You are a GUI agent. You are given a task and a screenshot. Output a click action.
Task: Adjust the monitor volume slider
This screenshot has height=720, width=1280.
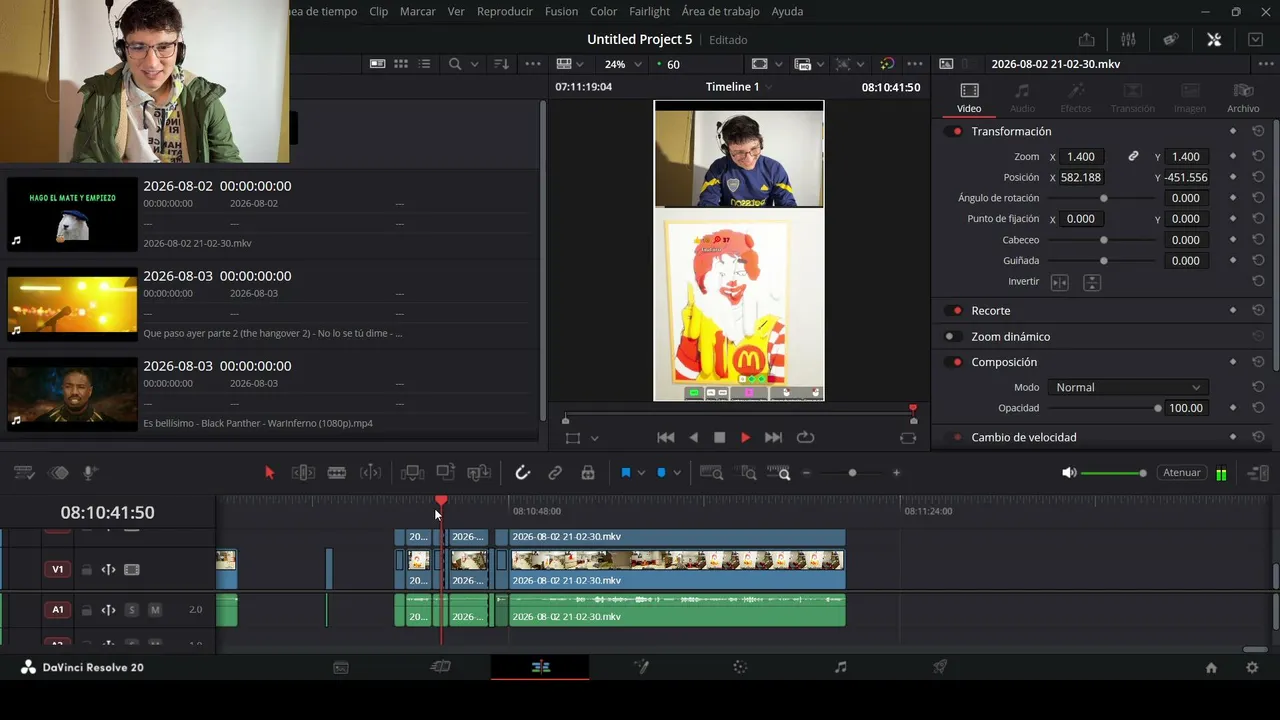(1114, 473)
